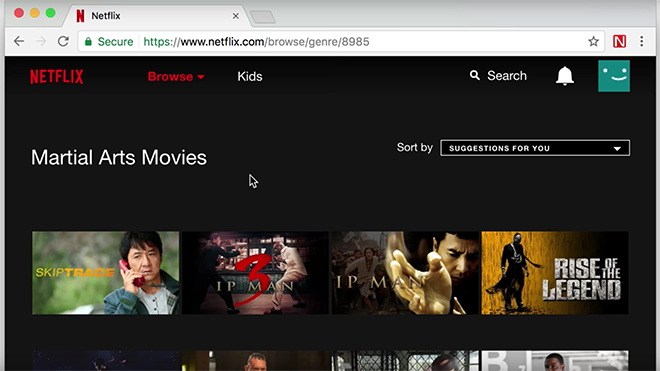Open the green smiley profile avatar
Image resolution: width=660 pixels, height=371 pixels.
(614, 76)
